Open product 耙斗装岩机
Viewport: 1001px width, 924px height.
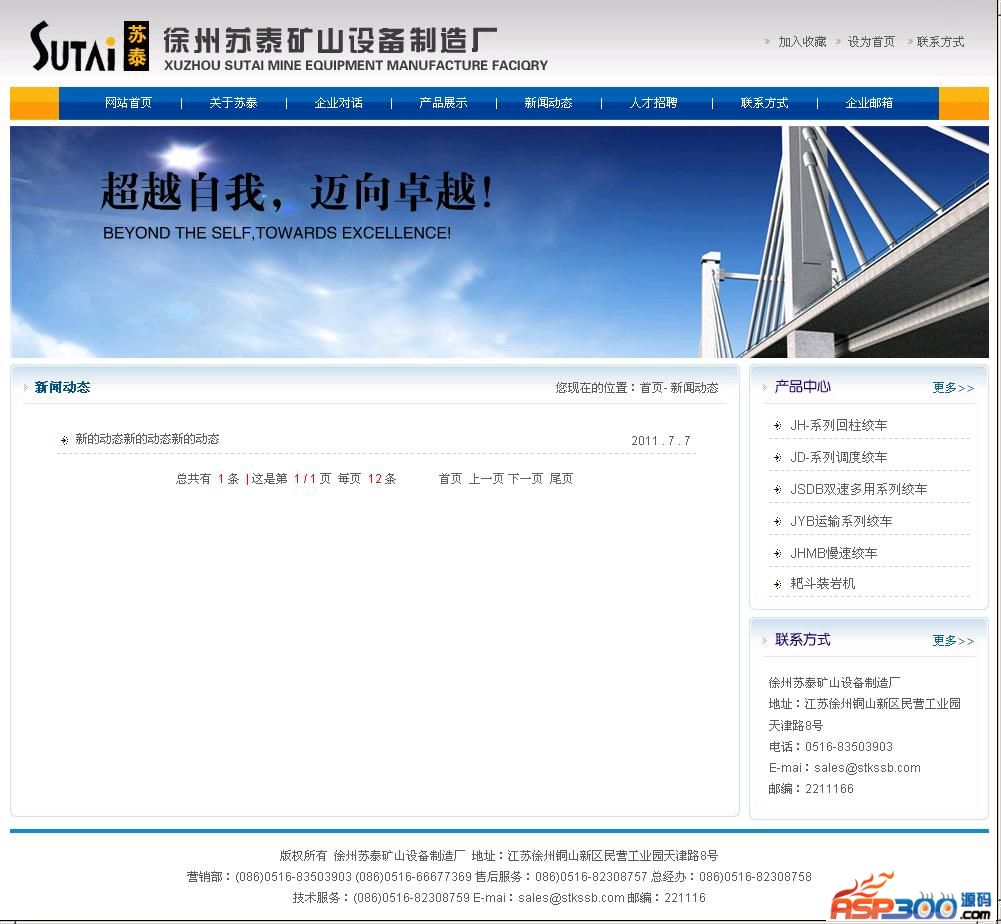823,583
